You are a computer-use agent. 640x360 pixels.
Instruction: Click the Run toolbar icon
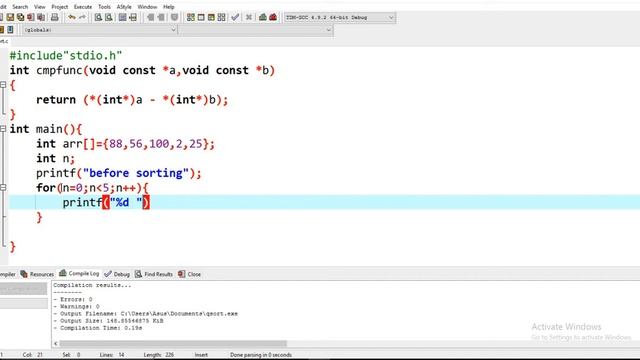[201, 17]
